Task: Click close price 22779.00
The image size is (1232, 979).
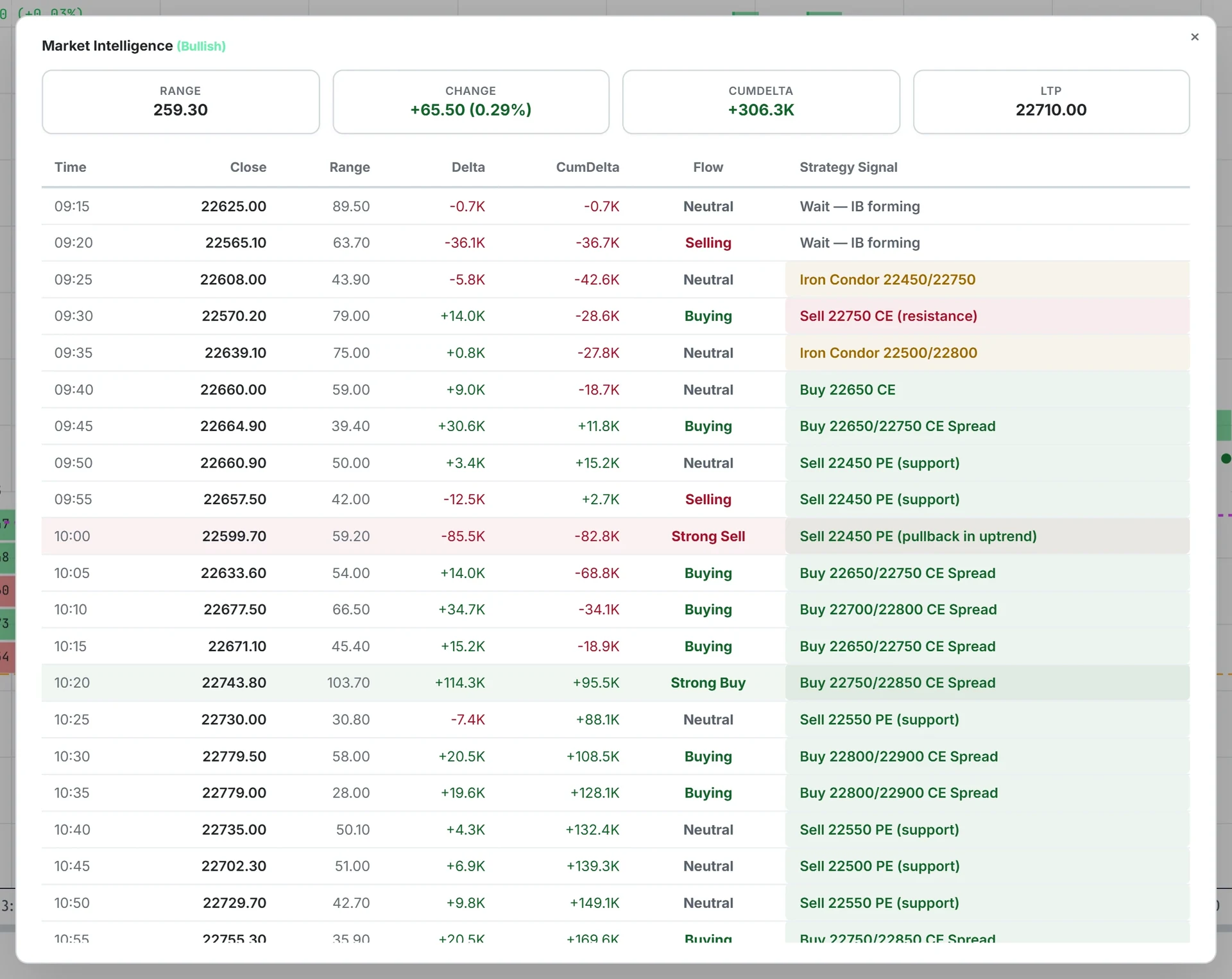Action: 234,793
